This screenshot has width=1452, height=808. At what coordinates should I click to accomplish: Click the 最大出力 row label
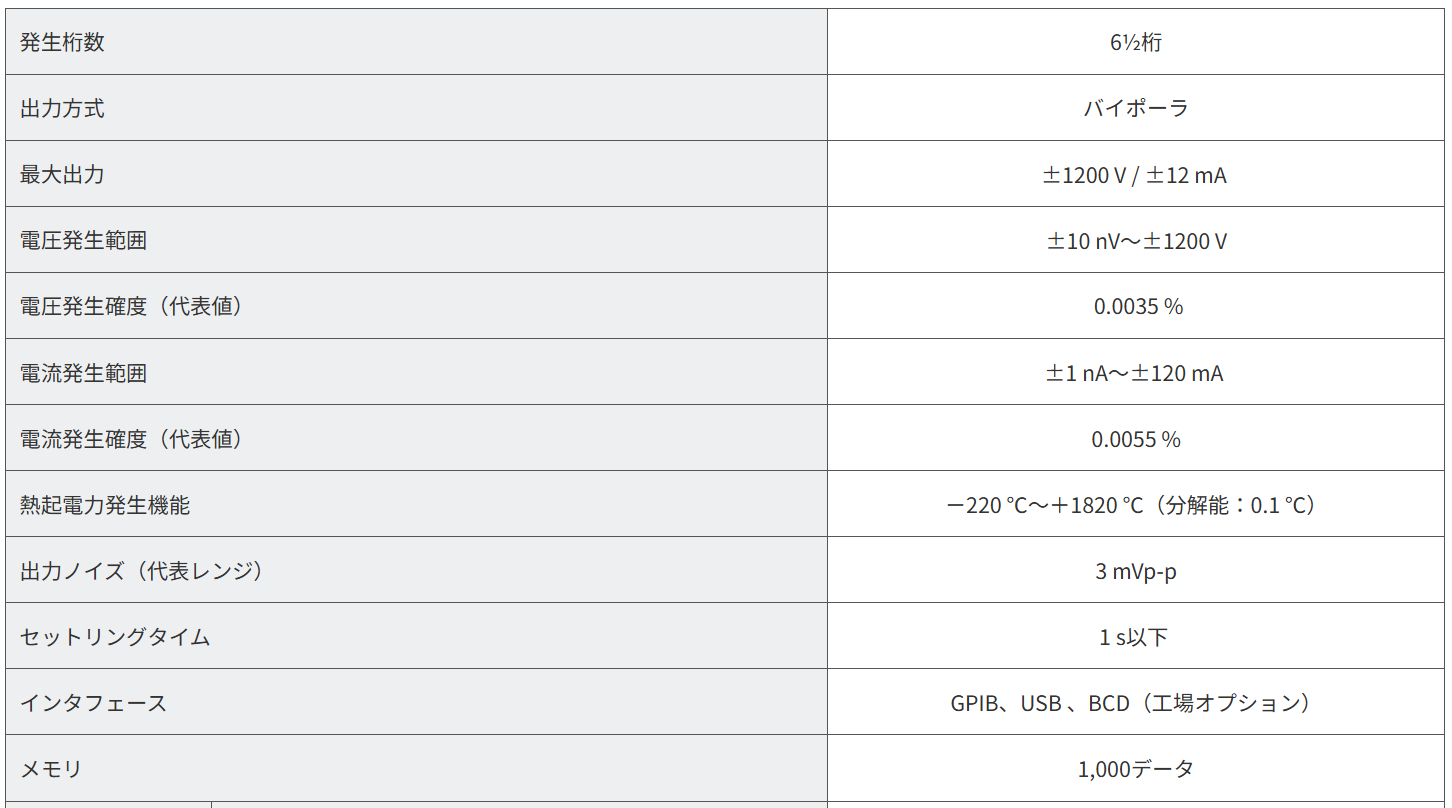pos(62,175)
